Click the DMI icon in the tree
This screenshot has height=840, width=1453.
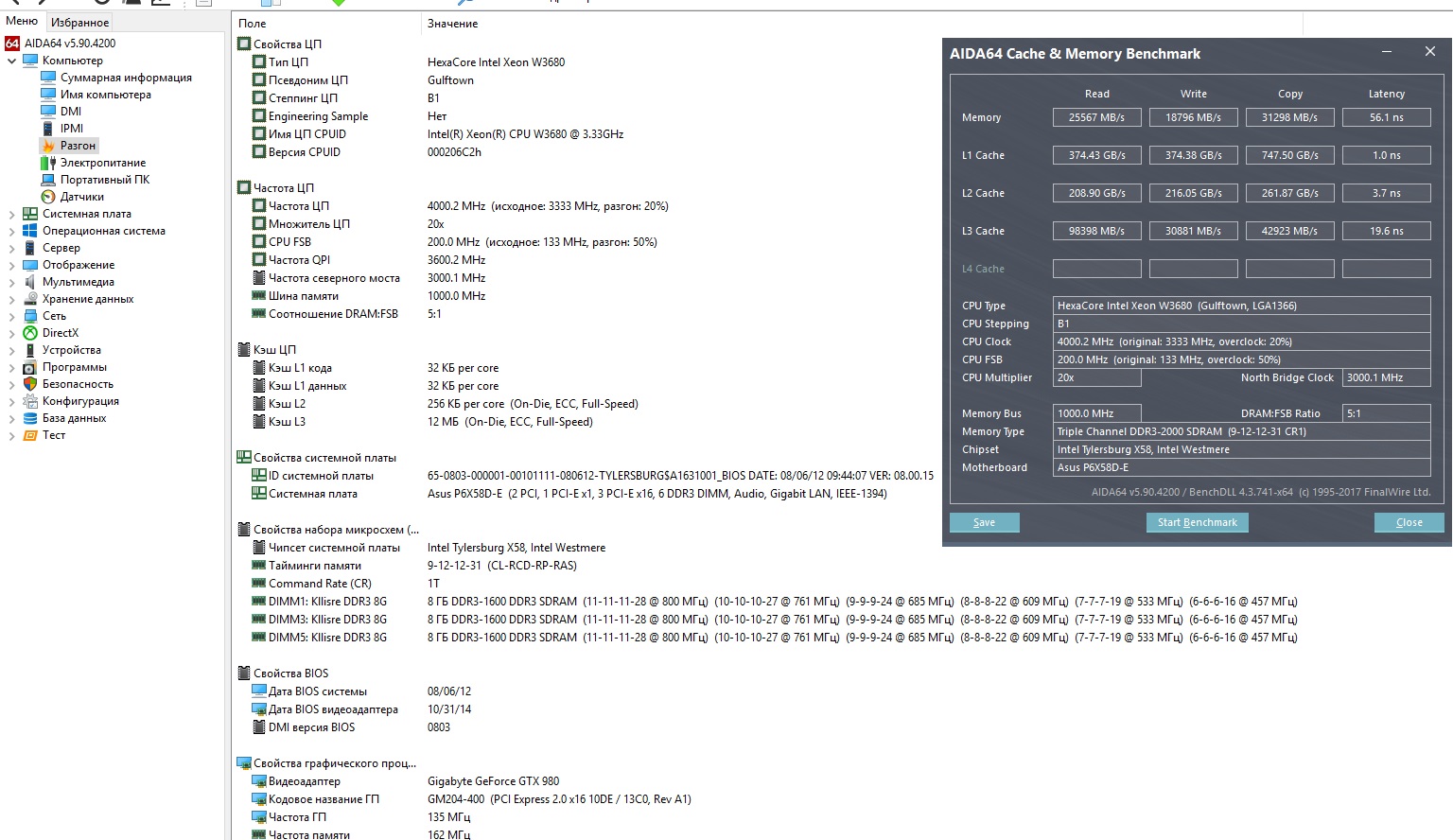(x=48, y=112)
